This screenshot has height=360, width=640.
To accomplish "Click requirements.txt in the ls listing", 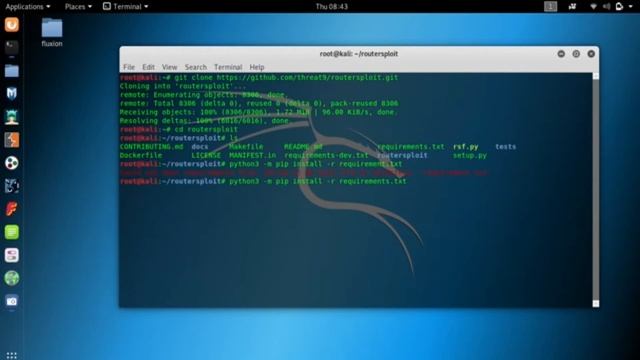I will 411,147.
